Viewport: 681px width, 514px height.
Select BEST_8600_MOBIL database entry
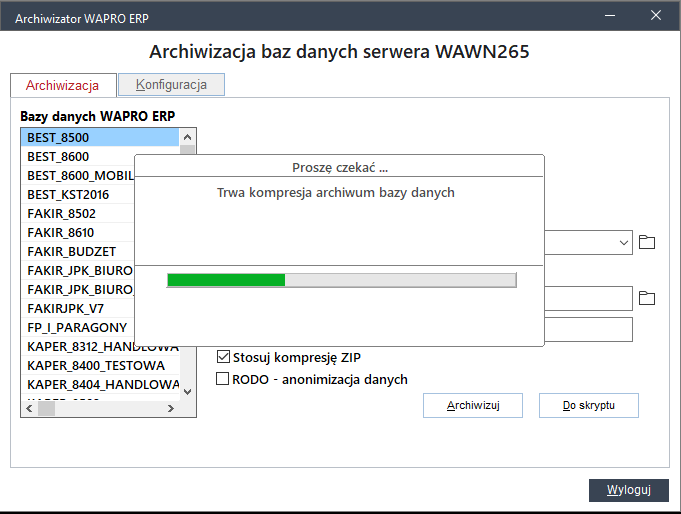(x=78, y=176)
